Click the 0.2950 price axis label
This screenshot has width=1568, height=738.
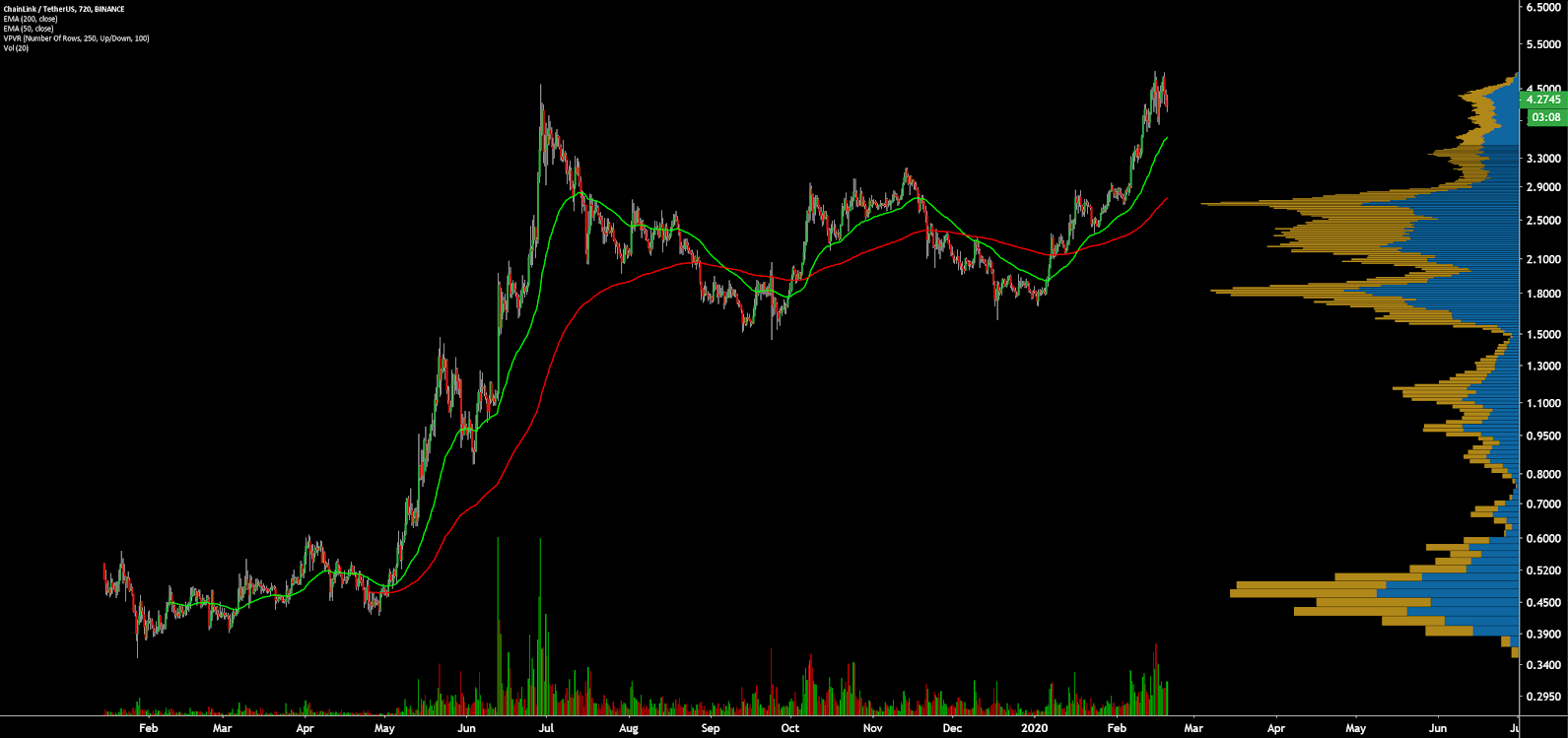1543,697
